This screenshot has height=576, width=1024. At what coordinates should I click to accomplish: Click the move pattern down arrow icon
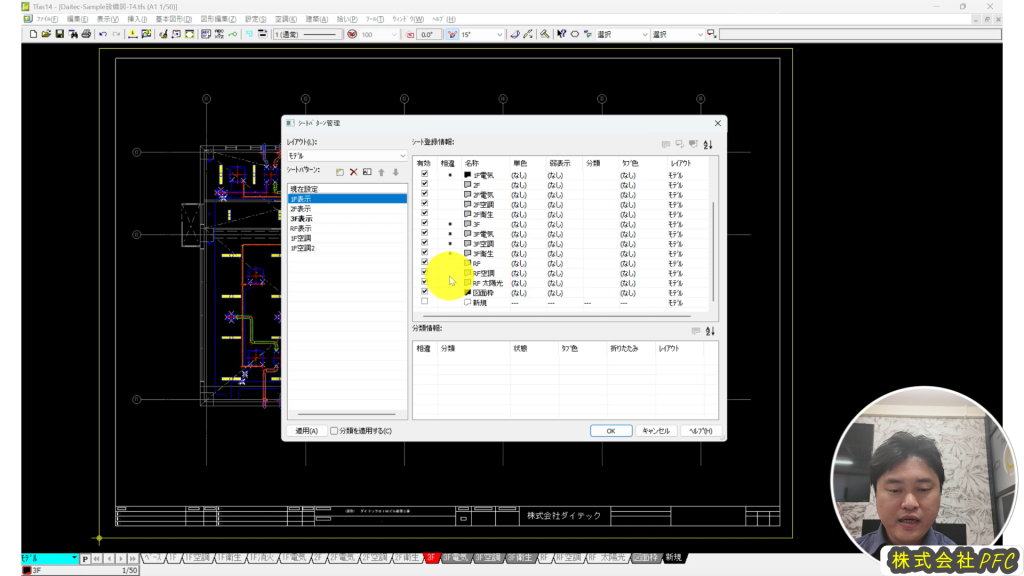pos(394,172)
